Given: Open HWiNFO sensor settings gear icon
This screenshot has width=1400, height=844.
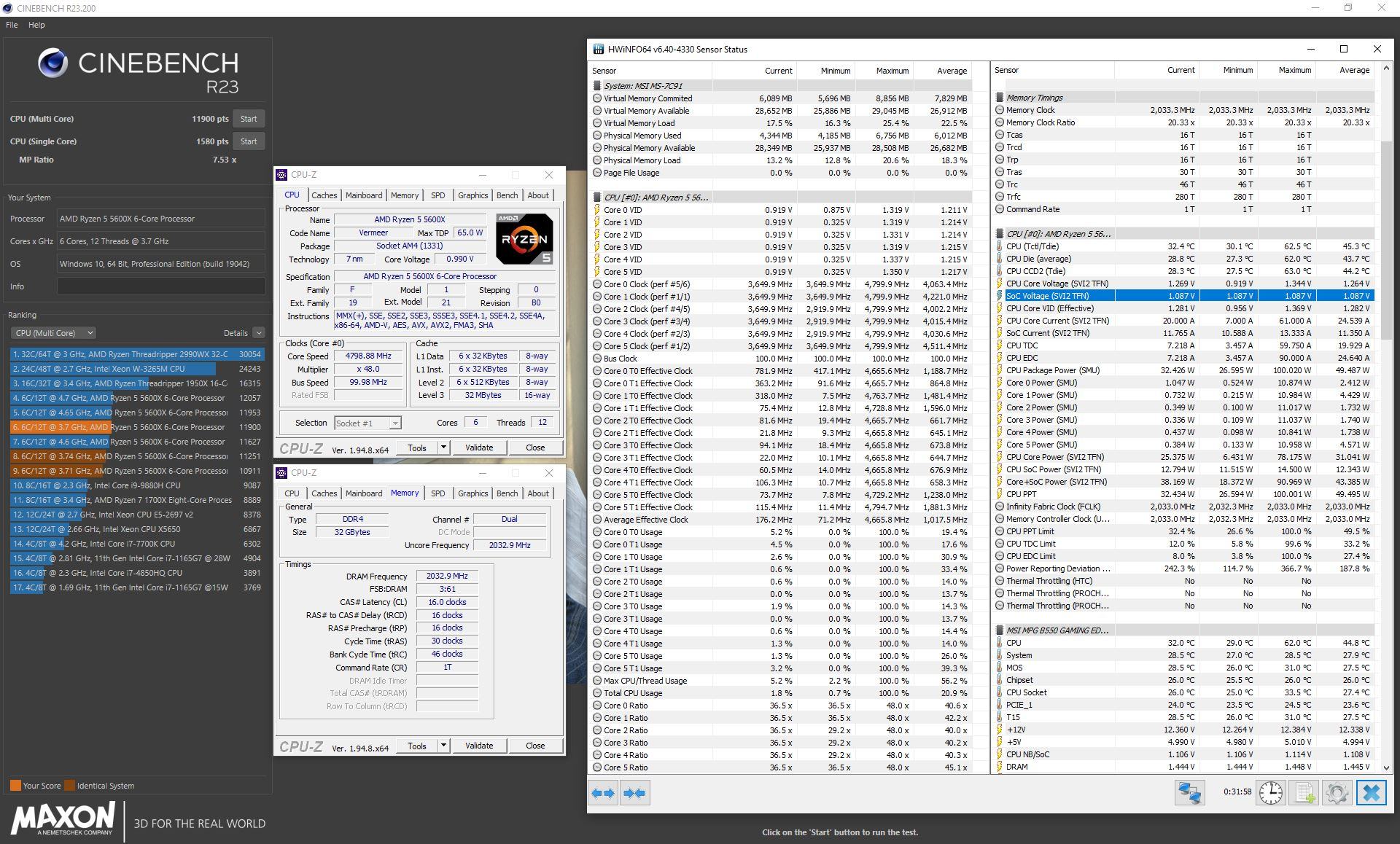Looking at the screenshot, I should (x=1337, y=792).
